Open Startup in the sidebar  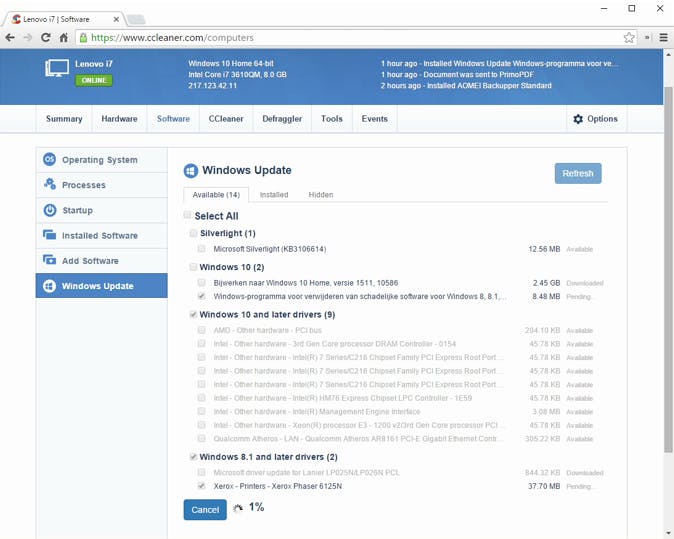pyautogui.click(x=102, y=210)
